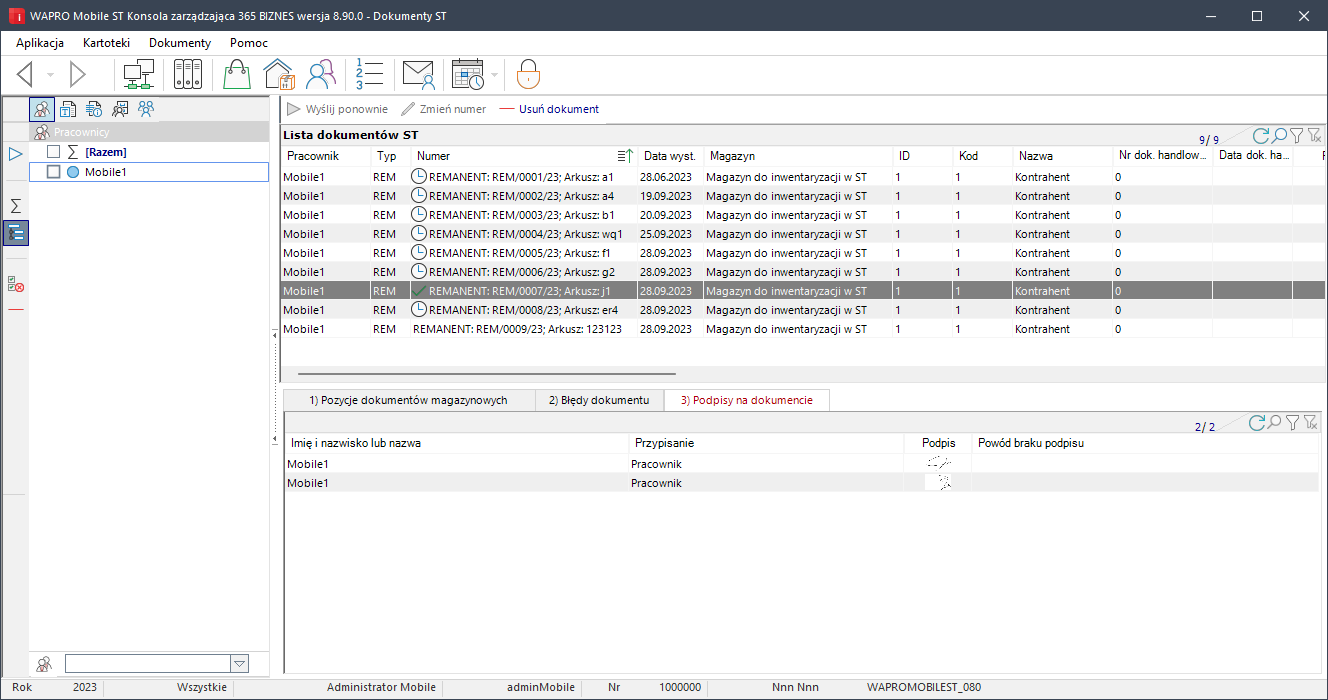Open the green shopping bag icon

(236, 75)
